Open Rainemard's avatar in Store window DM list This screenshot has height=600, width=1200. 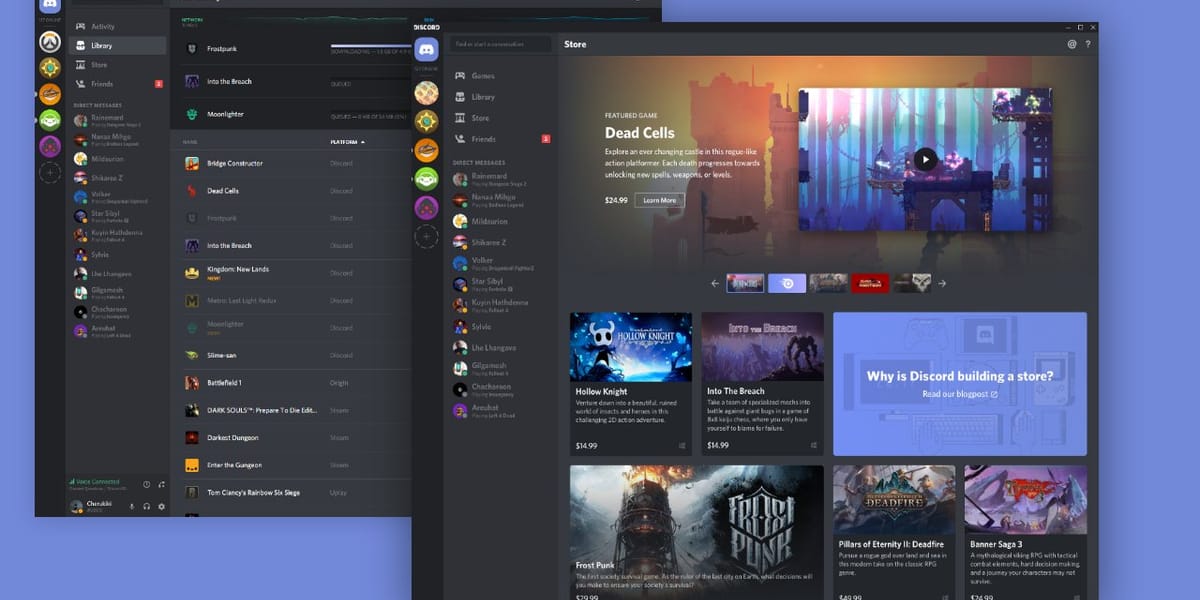(x=460, y=179)
